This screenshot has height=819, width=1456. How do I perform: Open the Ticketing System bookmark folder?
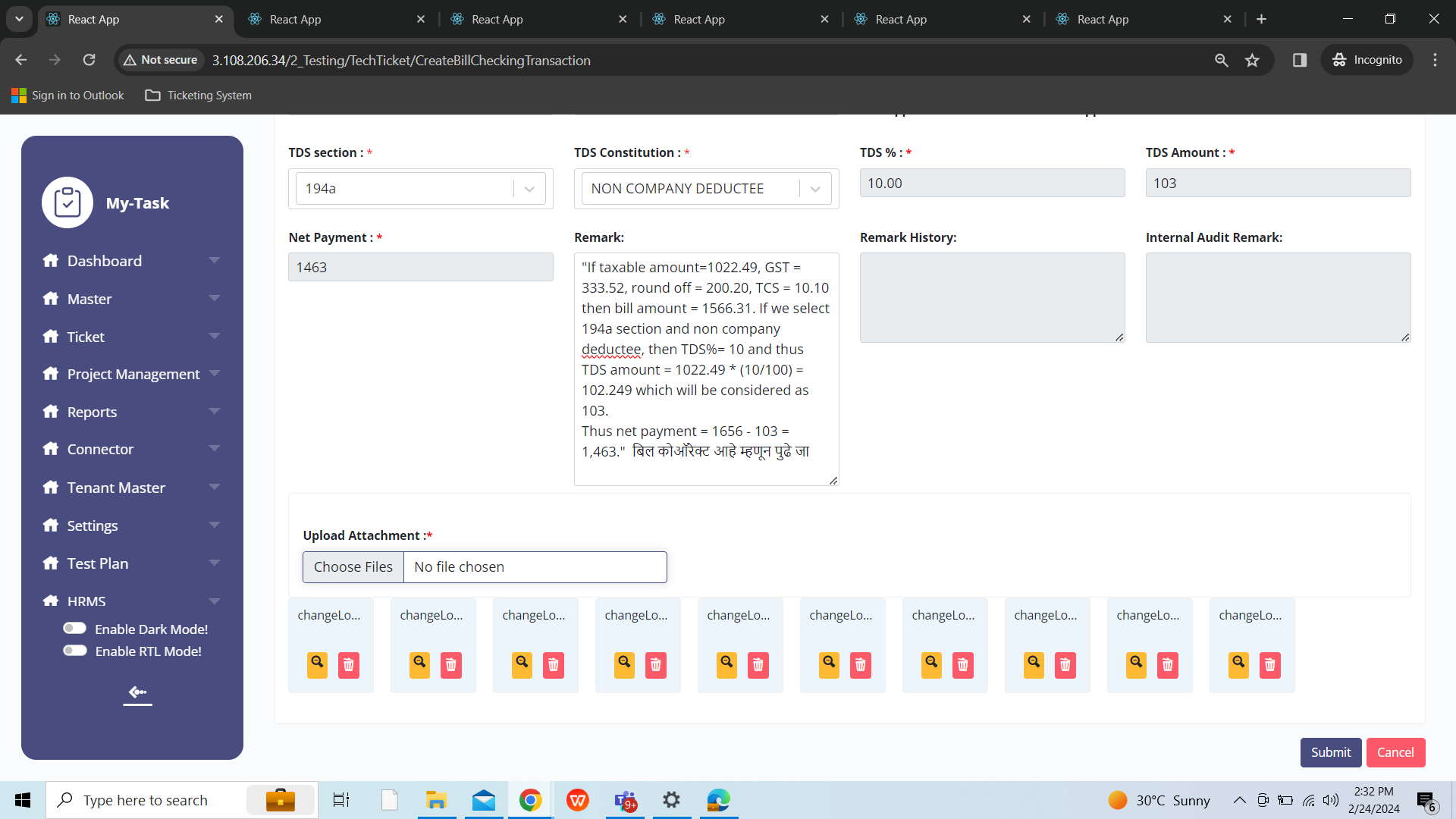coord(198,95)
